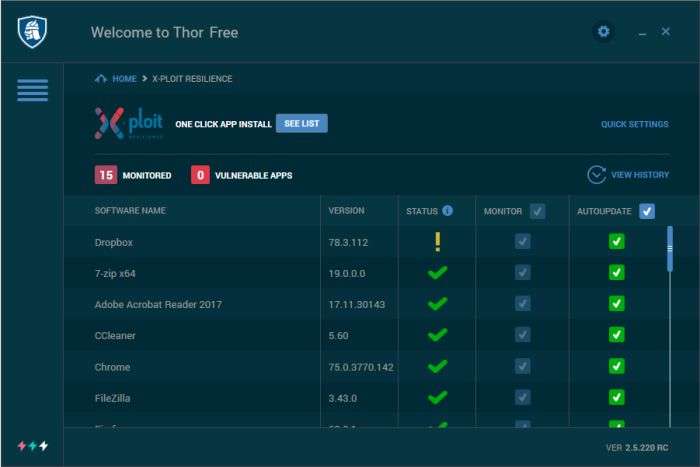Close the Thor Free window
700x467 pixels.
point(666,31)
